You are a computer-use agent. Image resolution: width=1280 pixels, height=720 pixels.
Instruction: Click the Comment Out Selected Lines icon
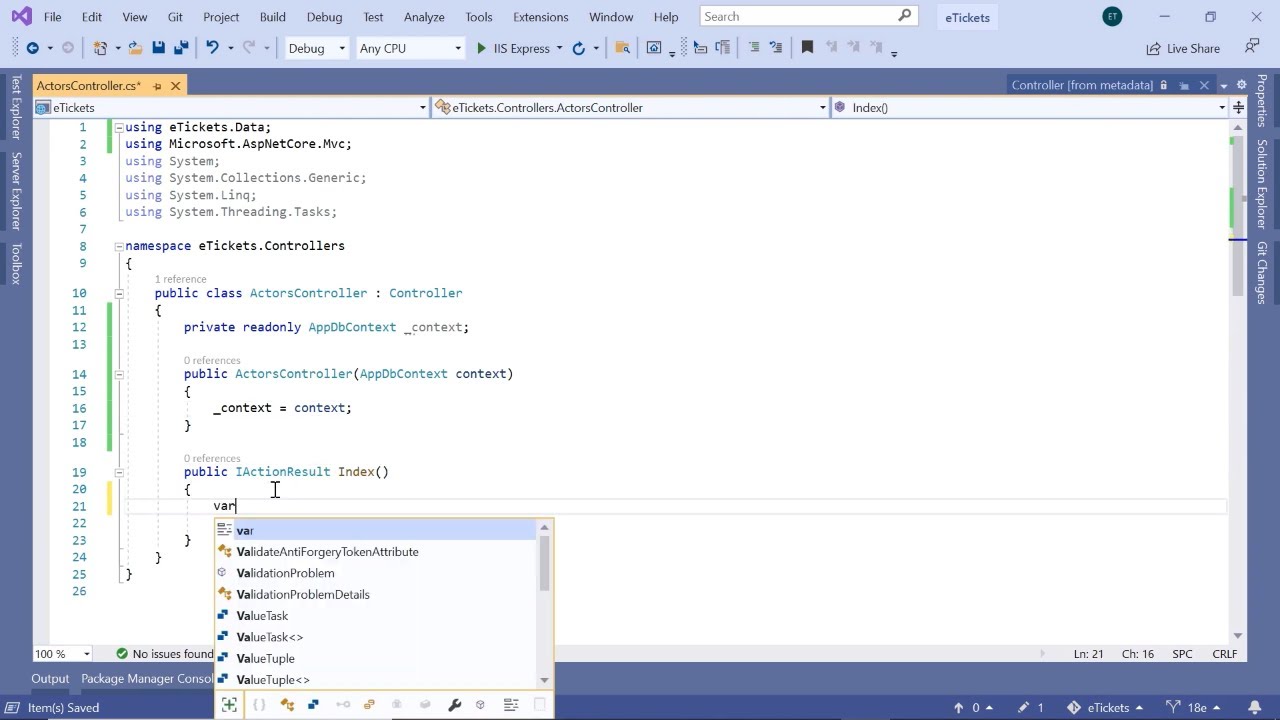754,48
